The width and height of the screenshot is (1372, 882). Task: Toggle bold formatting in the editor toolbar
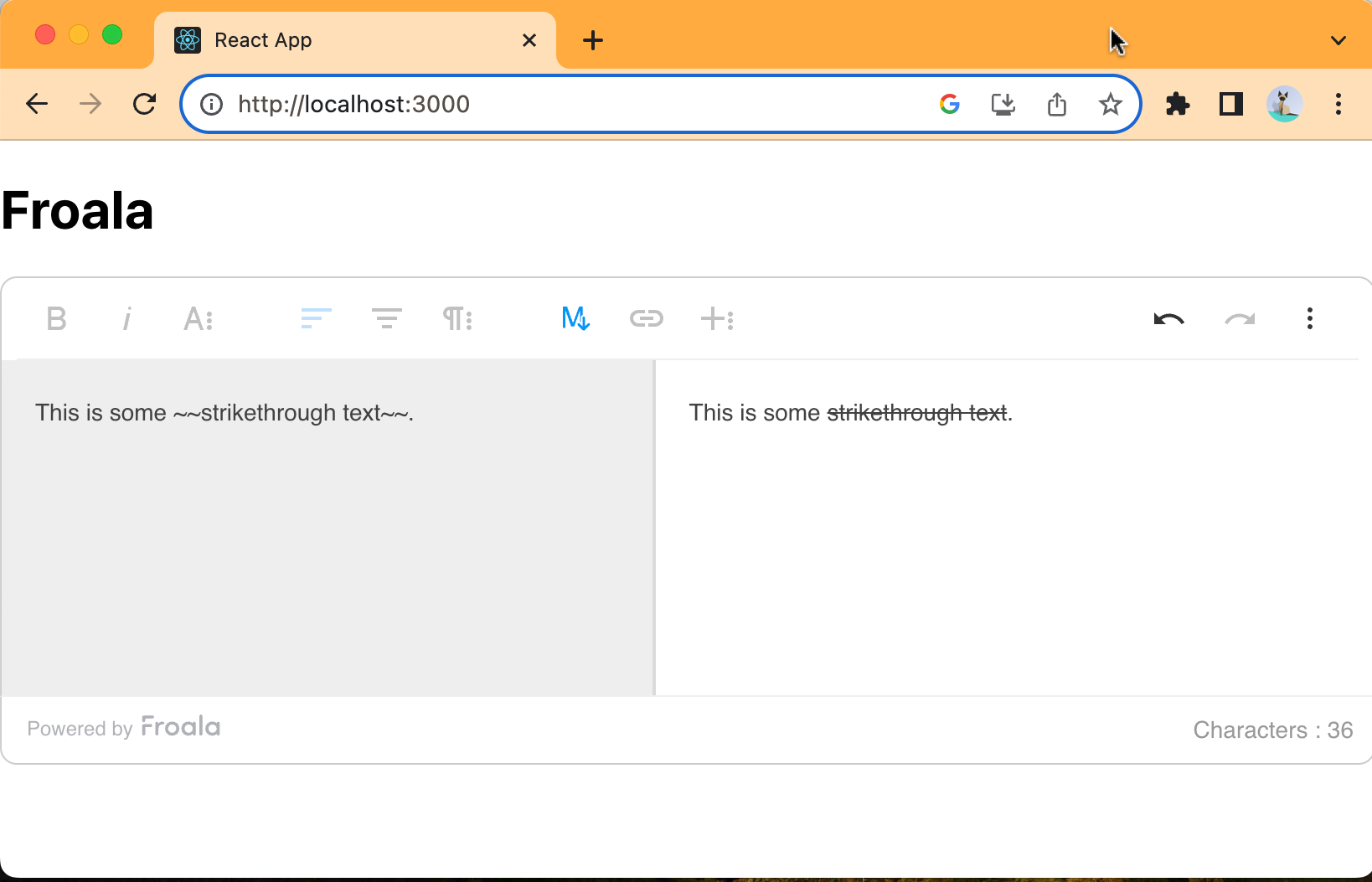(56, 318)
